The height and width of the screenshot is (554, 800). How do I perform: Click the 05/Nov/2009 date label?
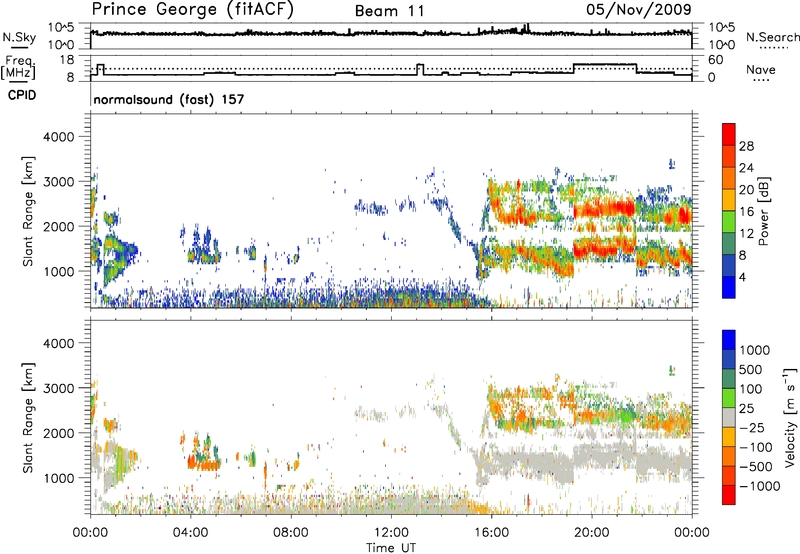[639, 10]
